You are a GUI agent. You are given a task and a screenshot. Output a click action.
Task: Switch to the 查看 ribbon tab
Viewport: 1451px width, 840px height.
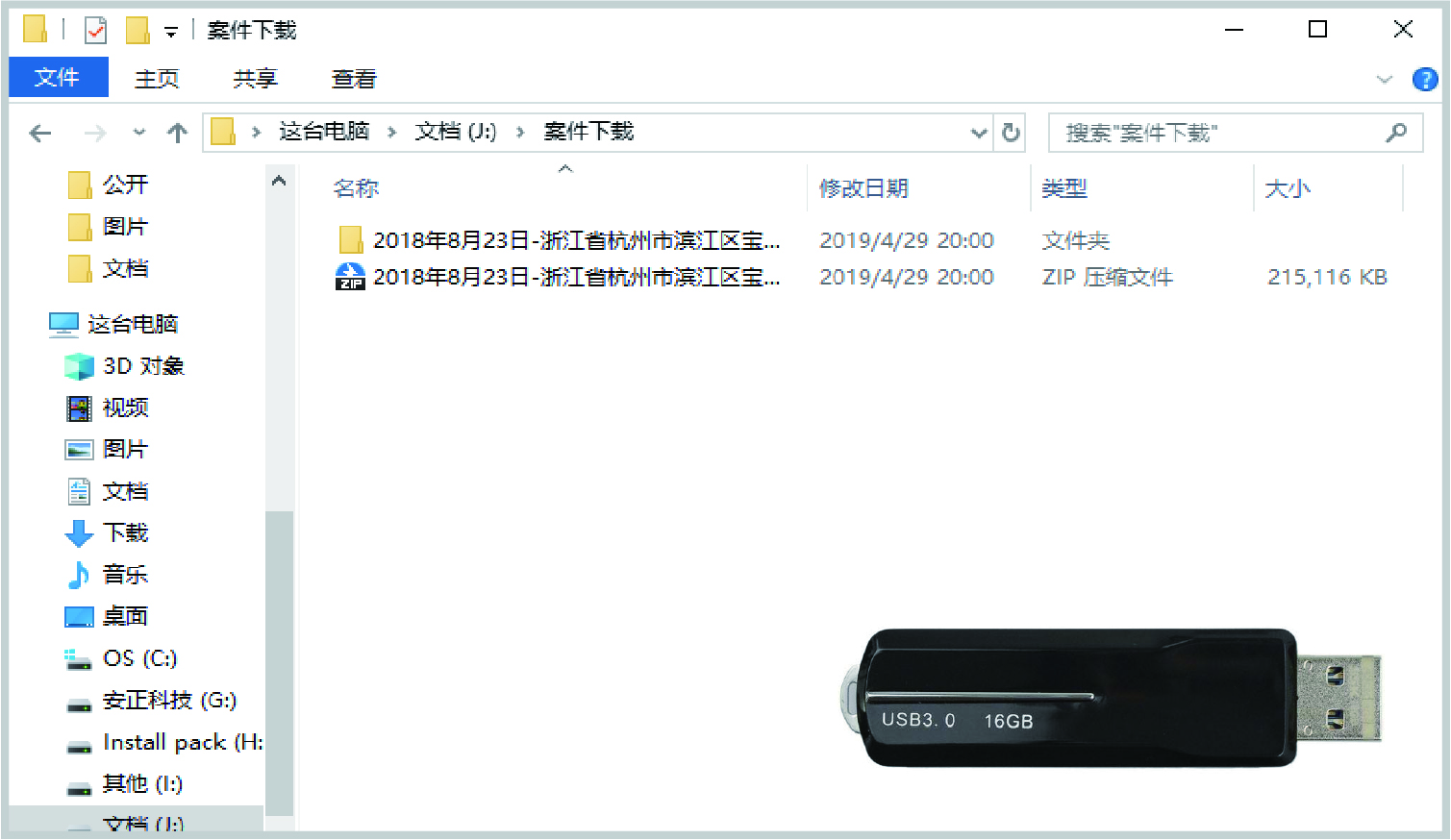point(354,80)
